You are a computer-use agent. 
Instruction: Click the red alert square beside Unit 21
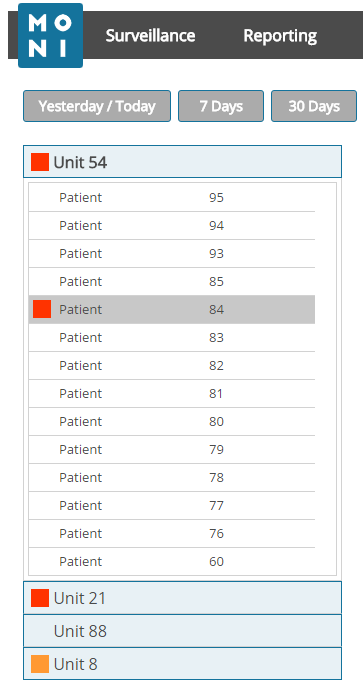click(40, 598)
